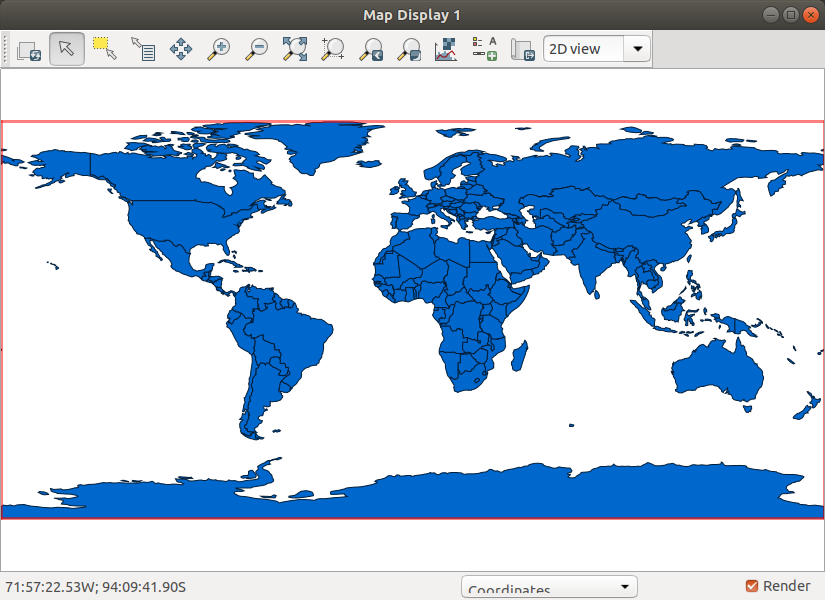The width and height of the screenshot is (825, 600).
Task: Click the coordinates readout in the status bar
Action: coord(97,586)
